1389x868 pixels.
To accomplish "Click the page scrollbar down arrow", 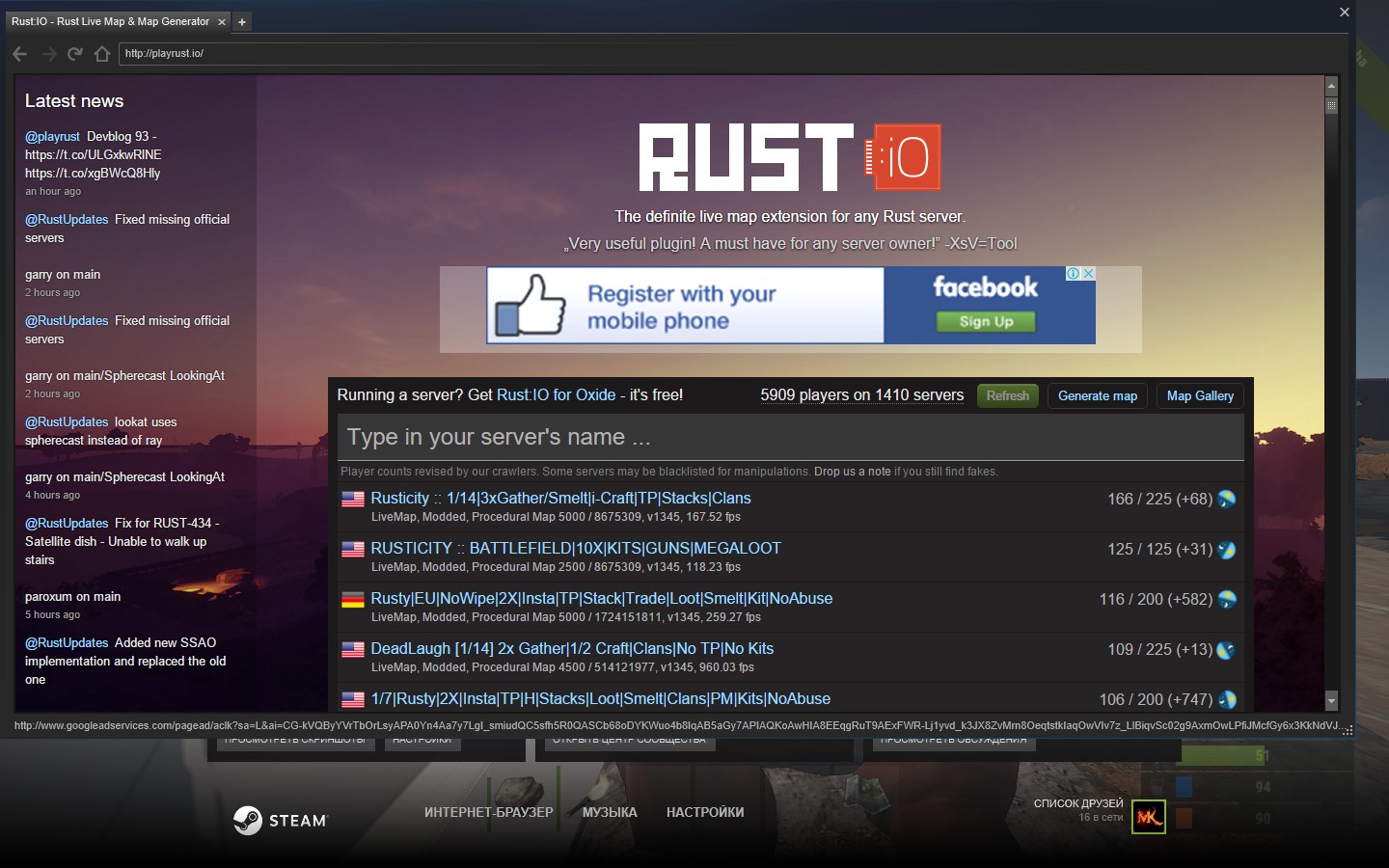I will 1331,701.
